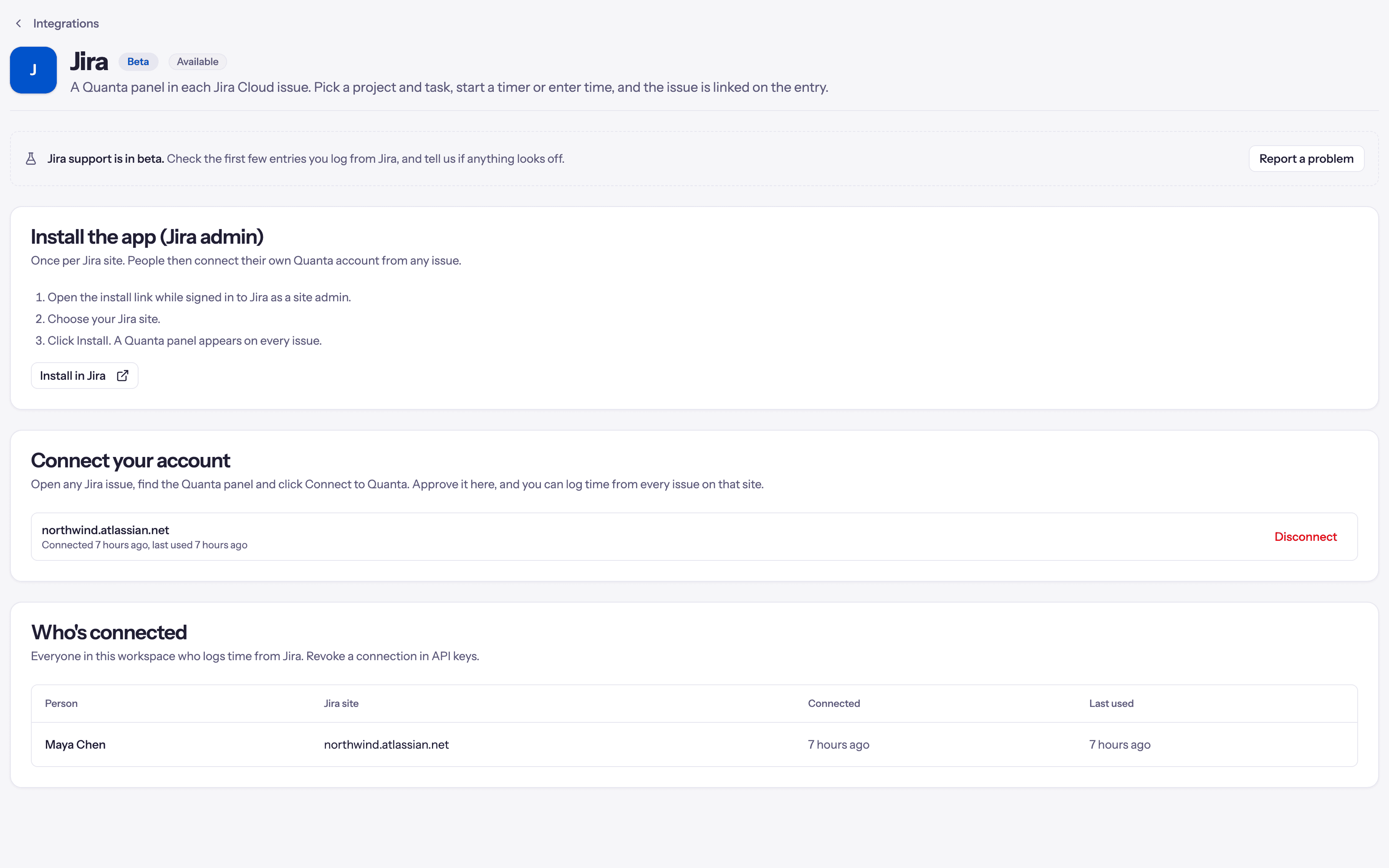Screen dimensions: 1389x868
Task: Click the Connected column header
Action: tap(834, 703)
